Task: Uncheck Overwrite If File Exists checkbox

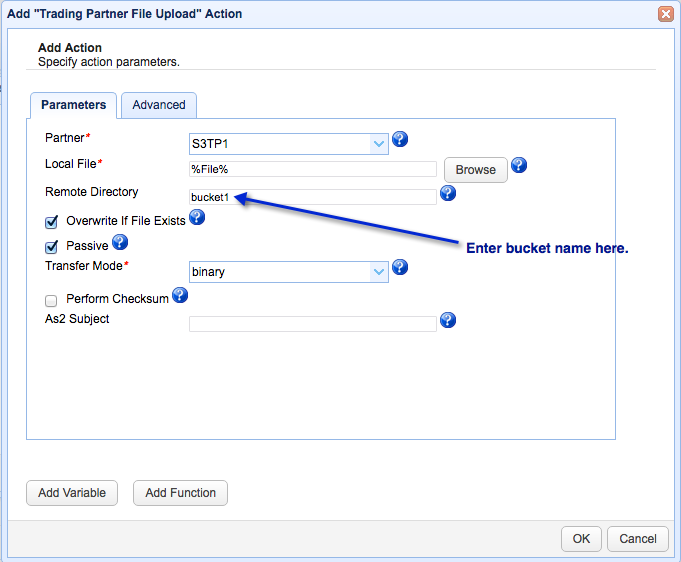Action: pyautogui.click(x=51, y=222)
